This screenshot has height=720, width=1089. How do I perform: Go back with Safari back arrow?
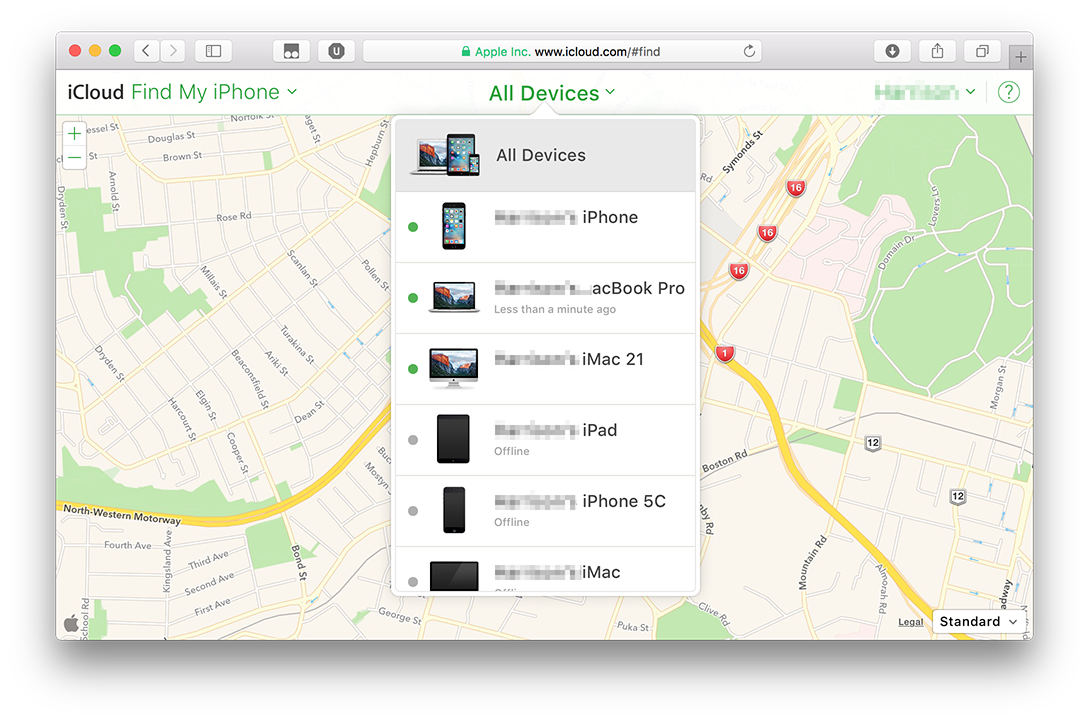coord(147,51)
